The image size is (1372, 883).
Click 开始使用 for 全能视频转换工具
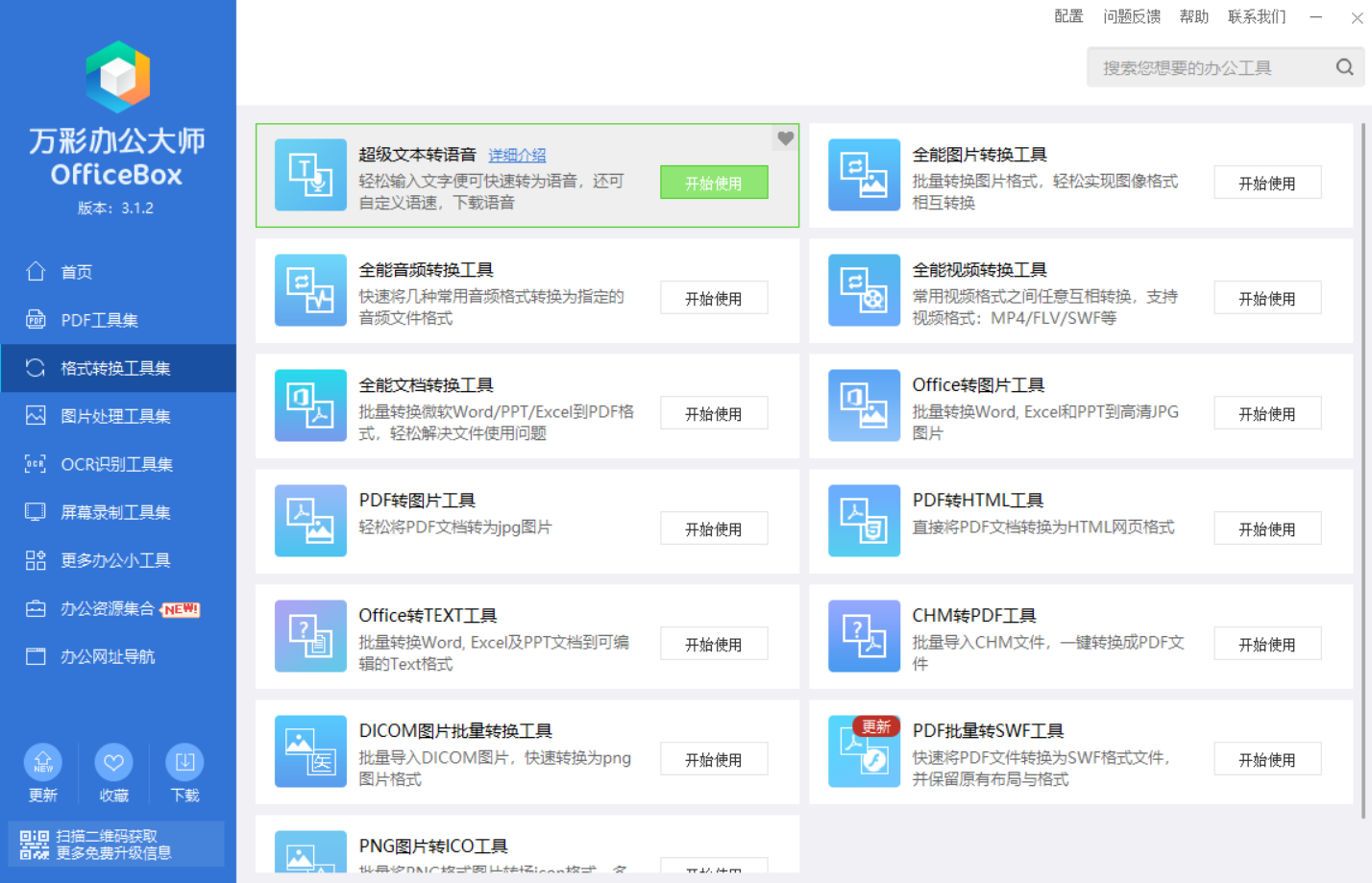coord(1267,298)
